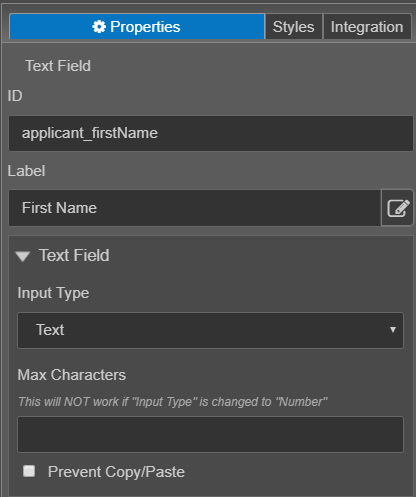Click the empty Max Characters input box
The image size is (416, 497).
pyautogui.click(x=210, y=434)
